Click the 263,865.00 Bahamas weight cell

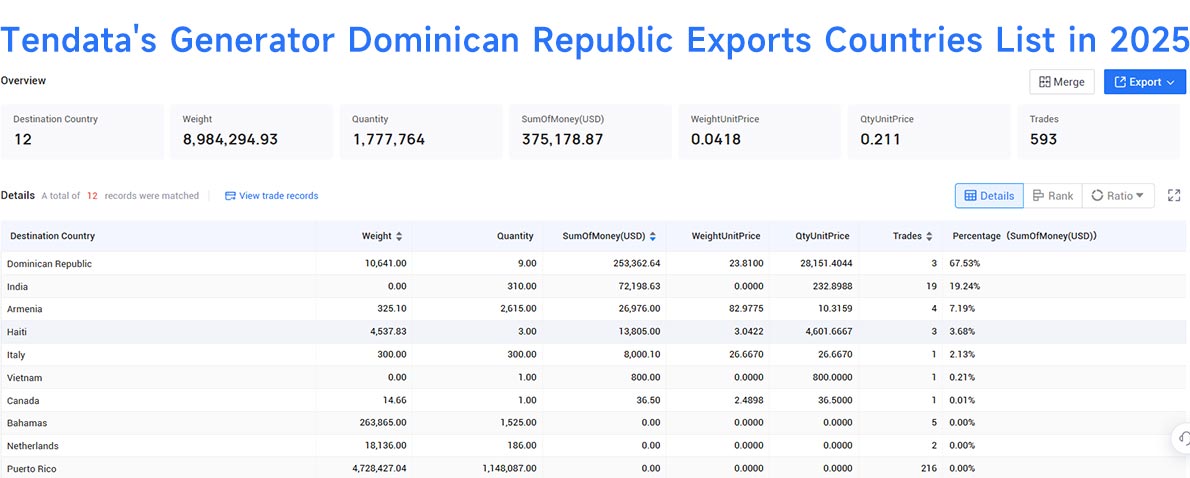(382, 423)
